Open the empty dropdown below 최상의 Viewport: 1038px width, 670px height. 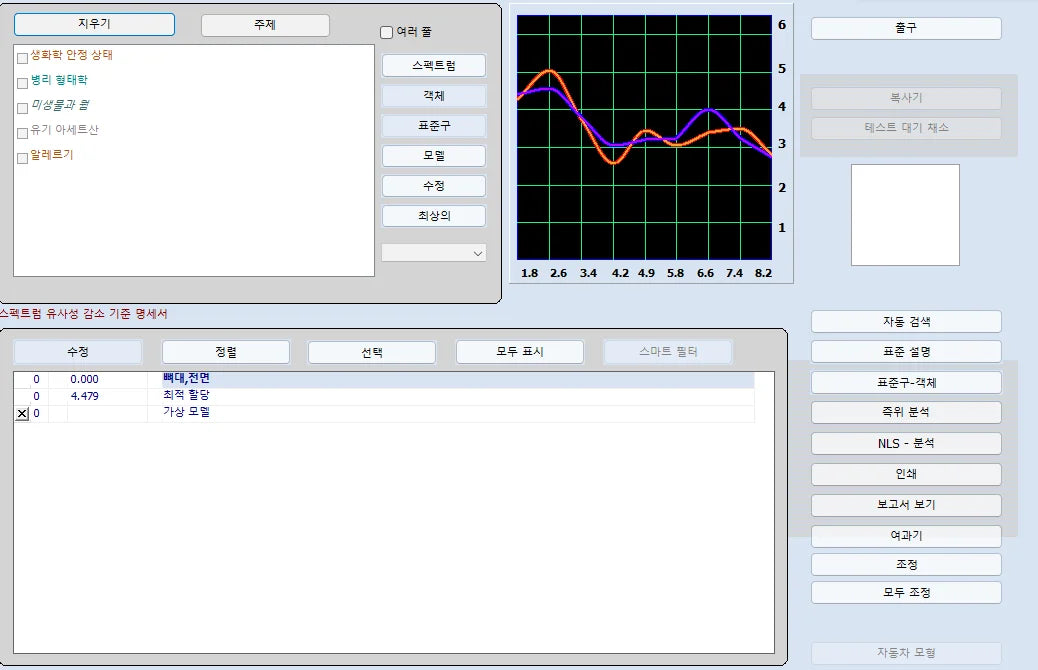coord(434,253)
